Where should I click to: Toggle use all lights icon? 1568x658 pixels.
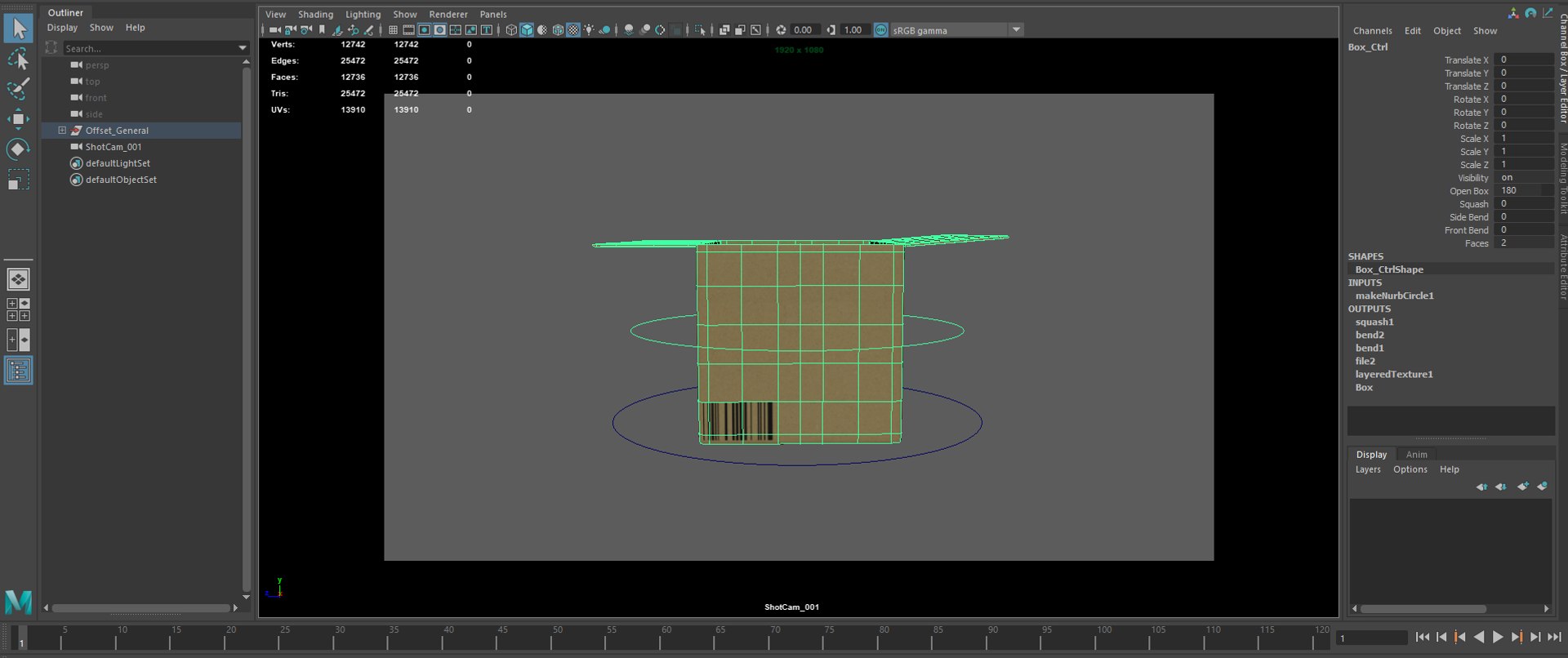point(589,30)
